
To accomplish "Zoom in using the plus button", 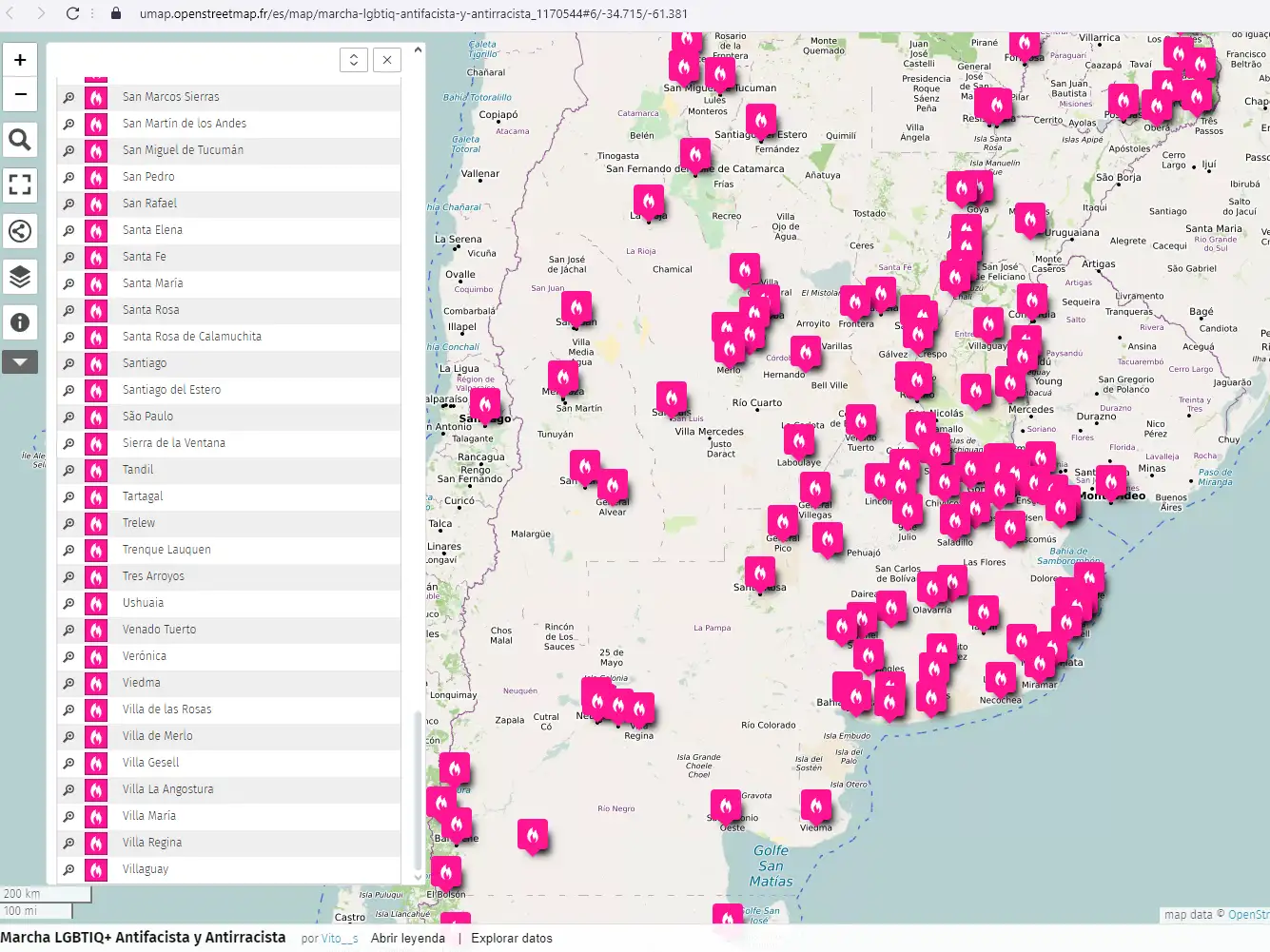I will [x=20, y=60].
